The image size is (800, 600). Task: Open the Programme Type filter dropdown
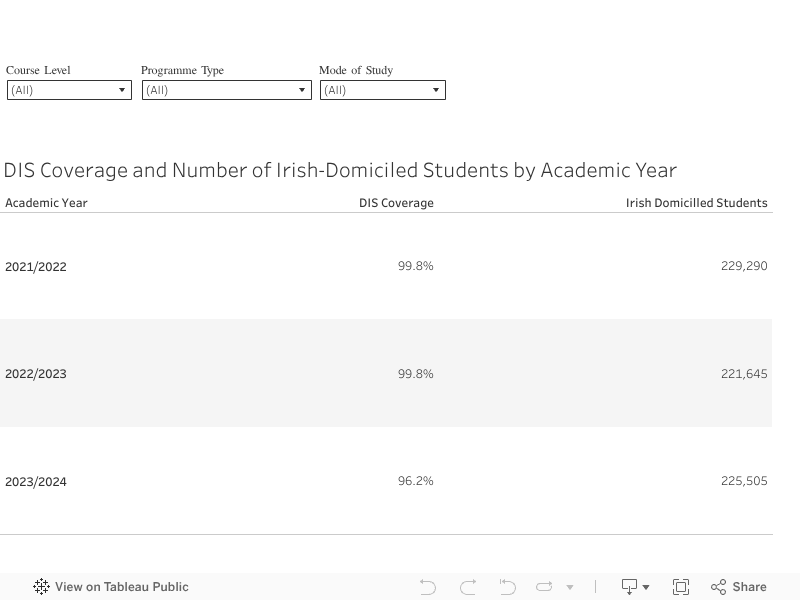pyautogui.click(x=227, y=90)
